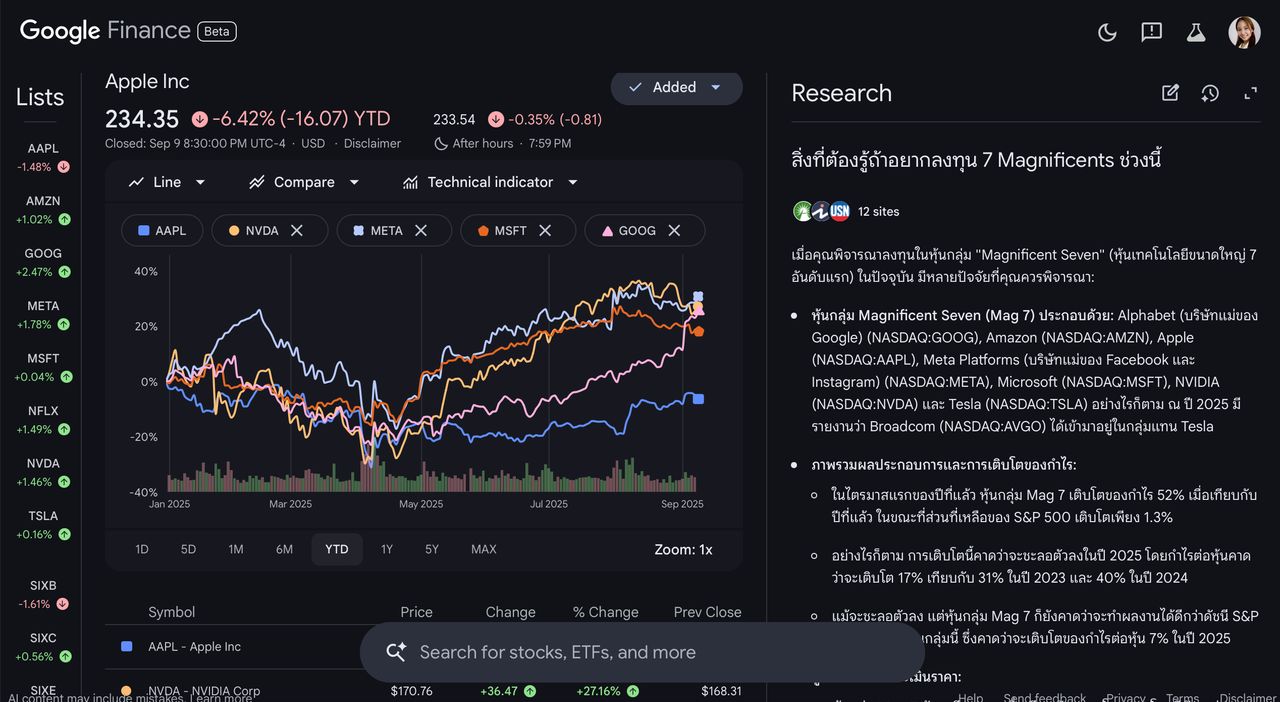Open the 12 sites sources link
The image size is (1280, 702).
(x=878, y=212)
